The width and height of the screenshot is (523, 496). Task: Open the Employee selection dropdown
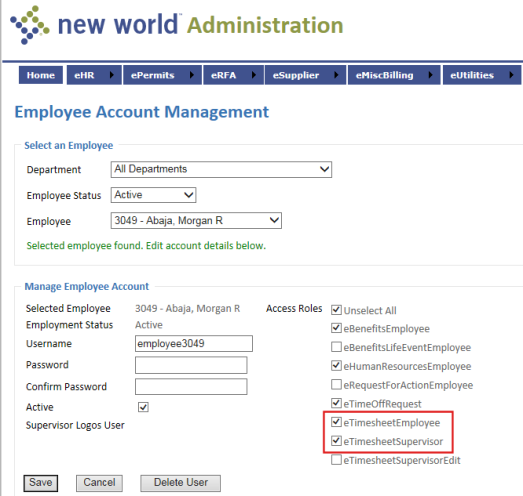click(x=196, y=220)
